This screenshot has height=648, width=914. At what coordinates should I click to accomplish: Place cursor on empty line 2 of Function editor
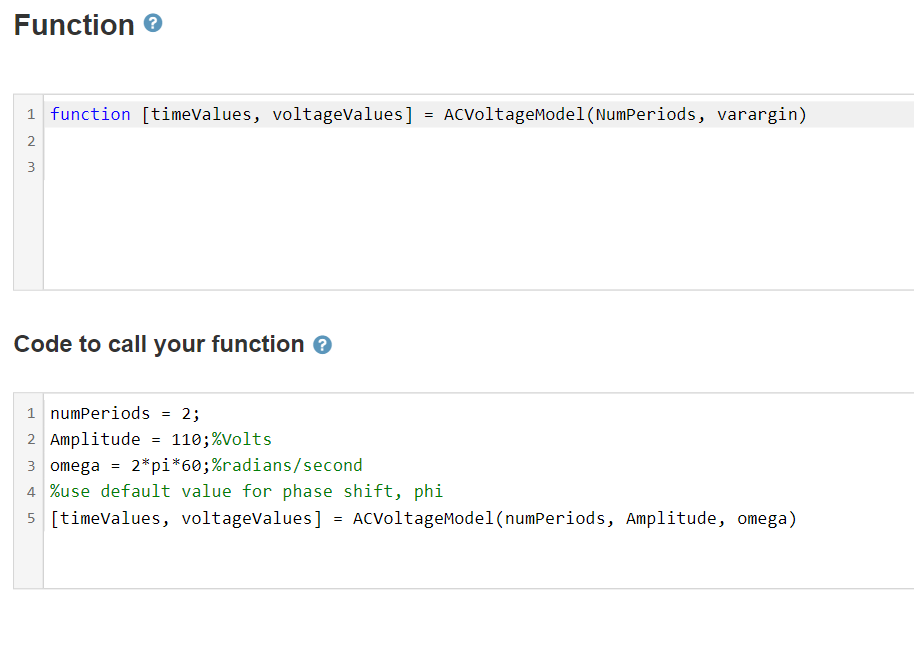tap(478, 141)
